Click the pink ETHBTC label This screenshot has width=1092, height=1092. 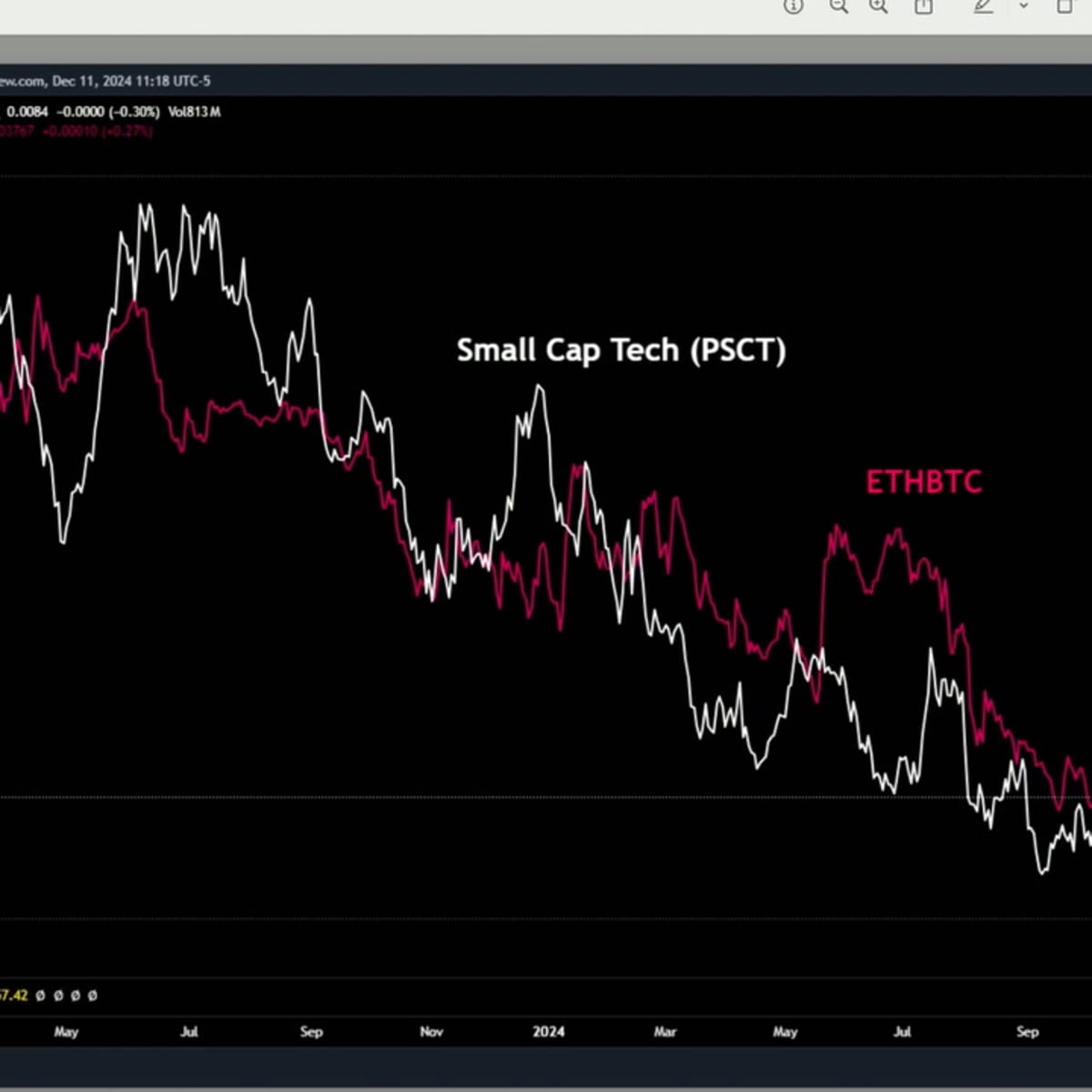[923, 482]
